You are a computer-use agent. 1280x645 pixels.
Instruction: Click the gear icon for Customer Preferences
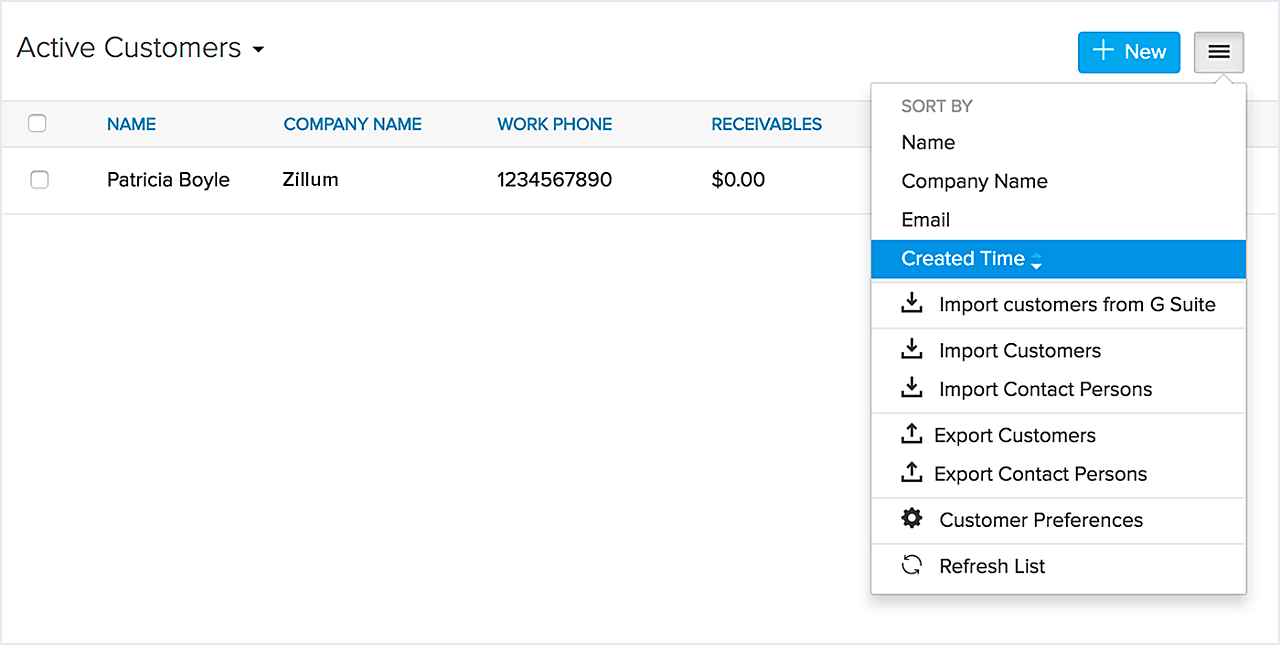(911, 519)
